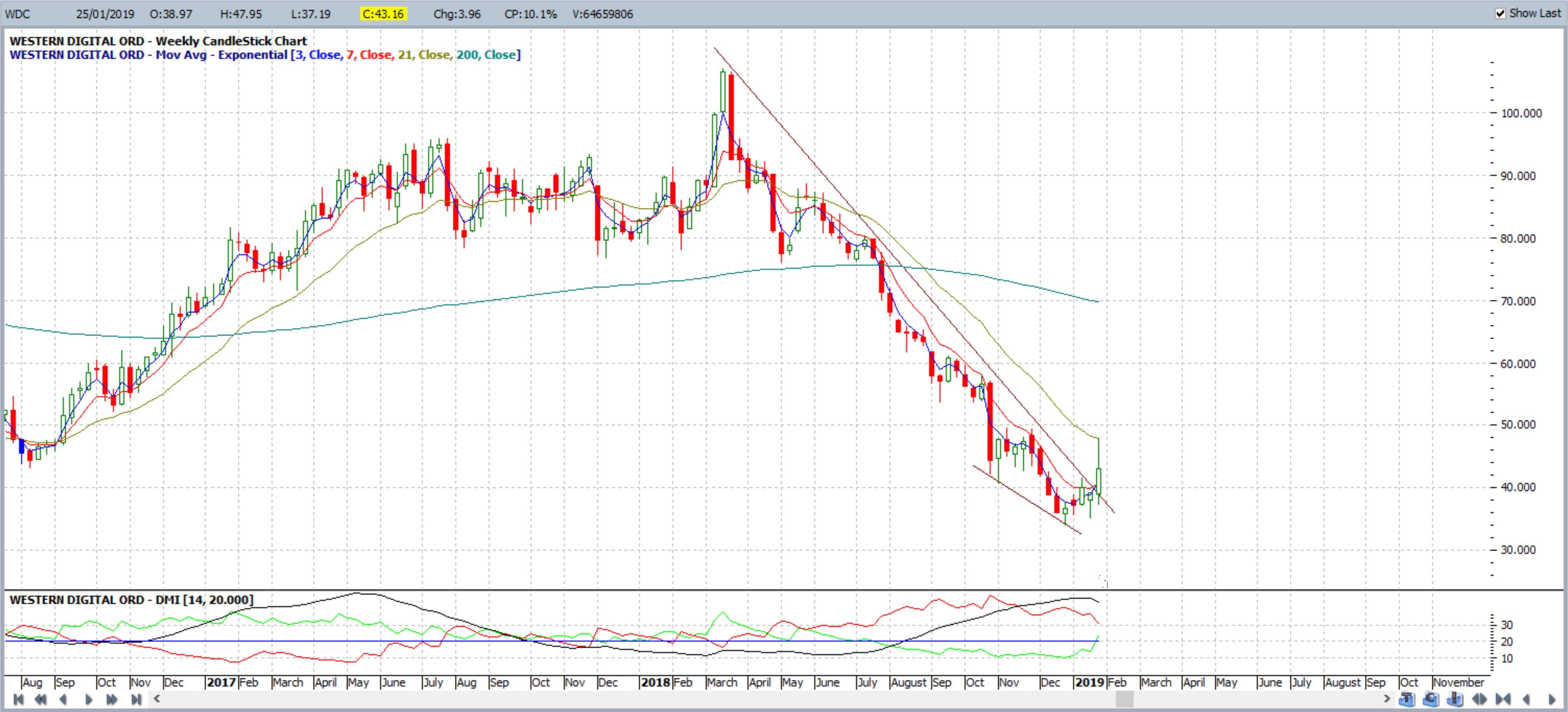This screenshot has height=712, width=1568.
Task: Click the 100.000 price axis label
Action: click(1521, 113)
